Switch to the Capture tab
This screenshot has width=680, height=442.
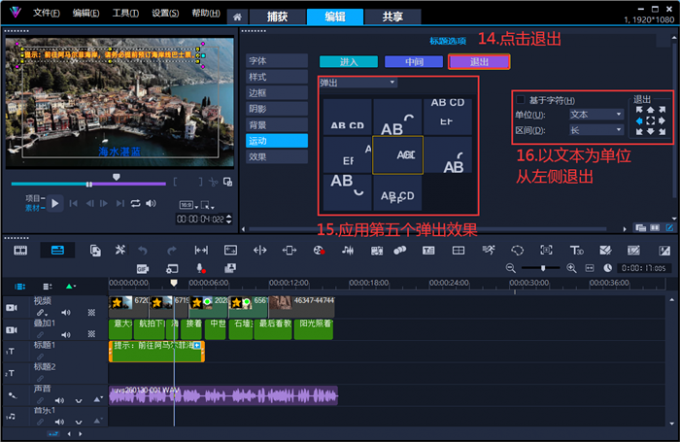(277, 17)
